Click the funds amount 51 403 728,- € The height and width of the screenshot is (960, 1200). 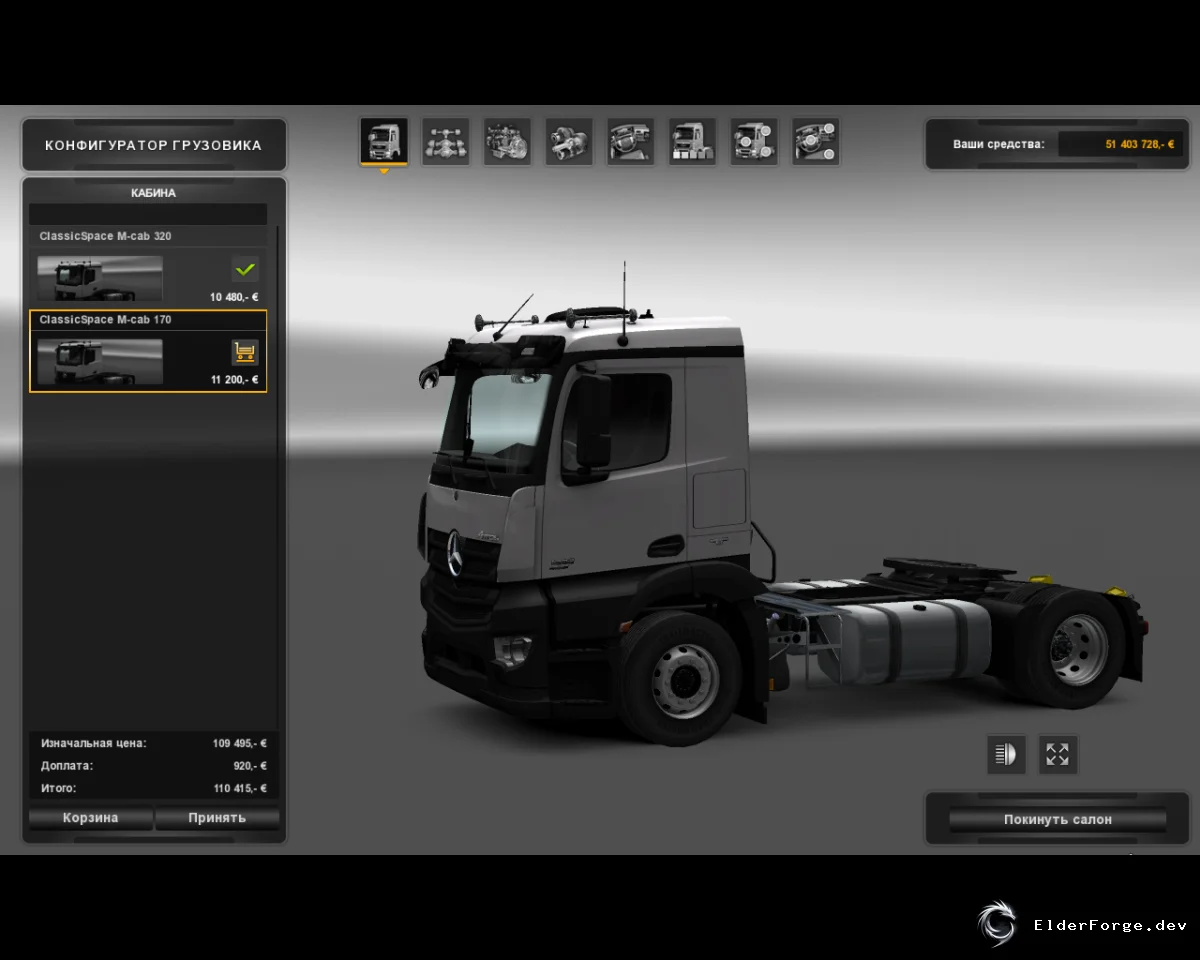coord(1140,144)
